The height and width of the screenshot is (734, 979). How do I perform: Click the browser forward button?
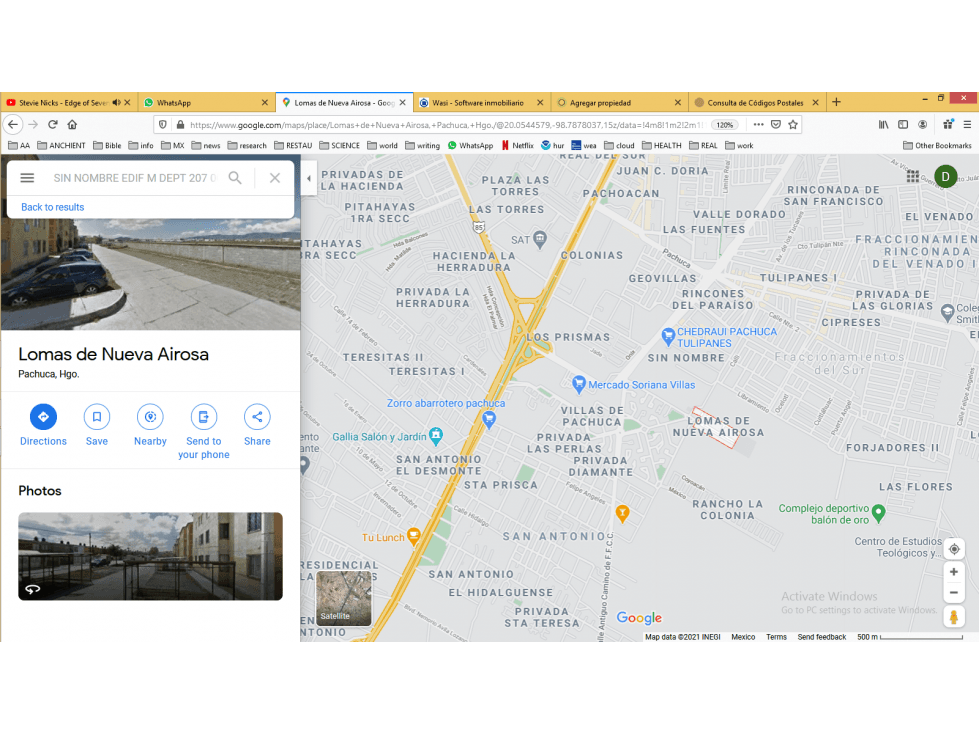[x=33, y=125]
